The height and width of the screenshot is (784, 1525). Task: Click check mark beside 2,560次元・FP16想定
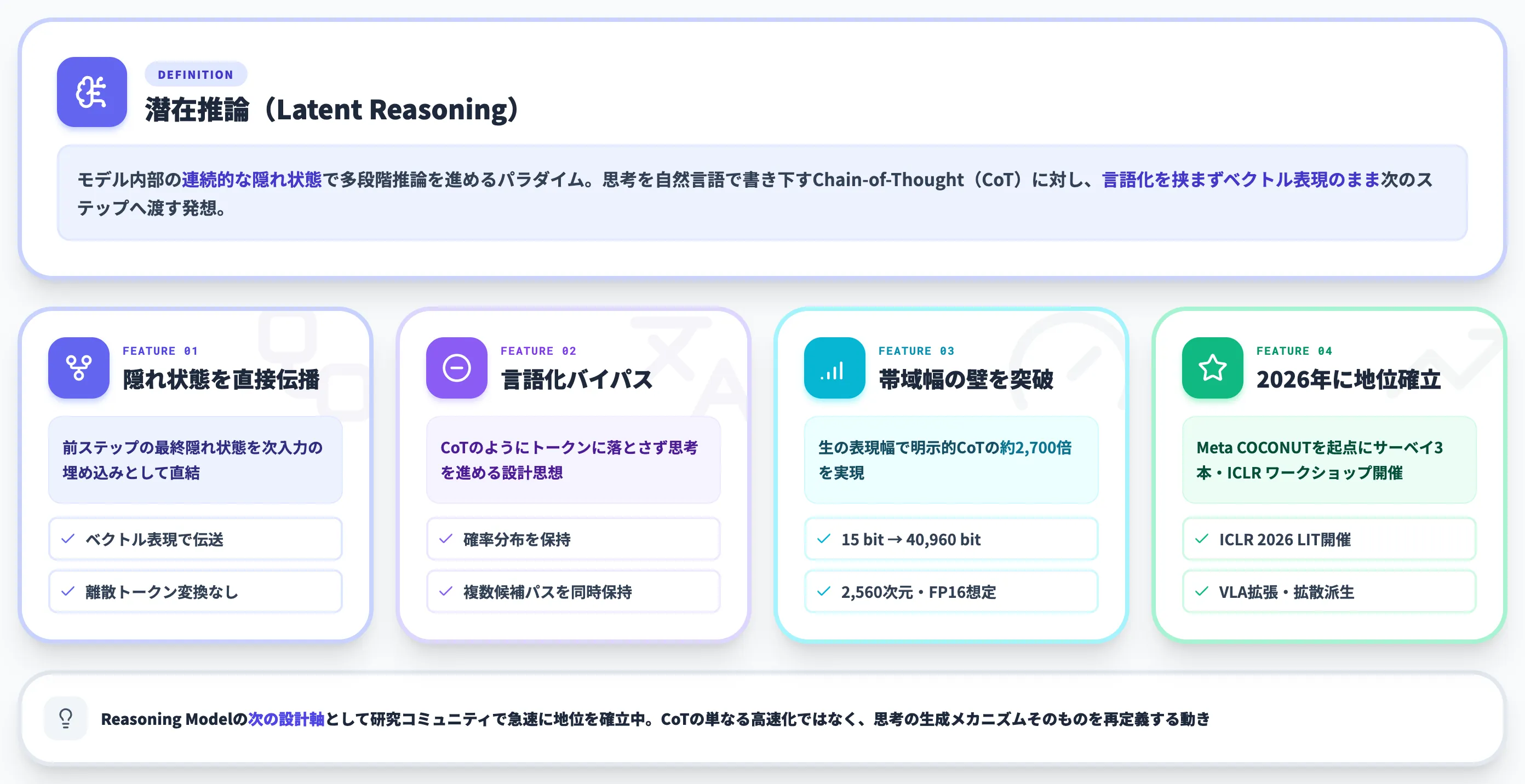point(823,591)
